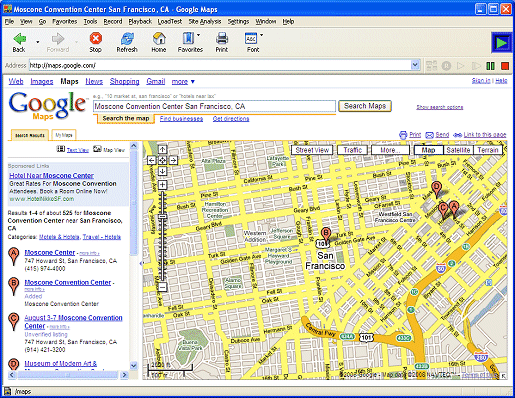The image size is (515, 398).
Task: Open the More... map options
Action: click(390, 150)
